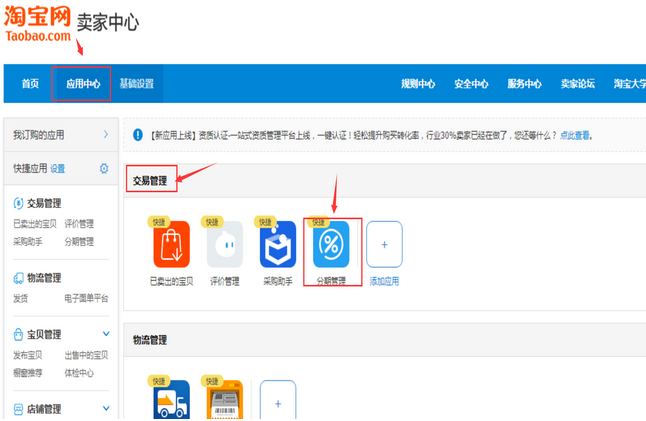This screenshot has height=421, width=646.
Task: Click the blue notice exclamation icon
Action: [138, 135]
